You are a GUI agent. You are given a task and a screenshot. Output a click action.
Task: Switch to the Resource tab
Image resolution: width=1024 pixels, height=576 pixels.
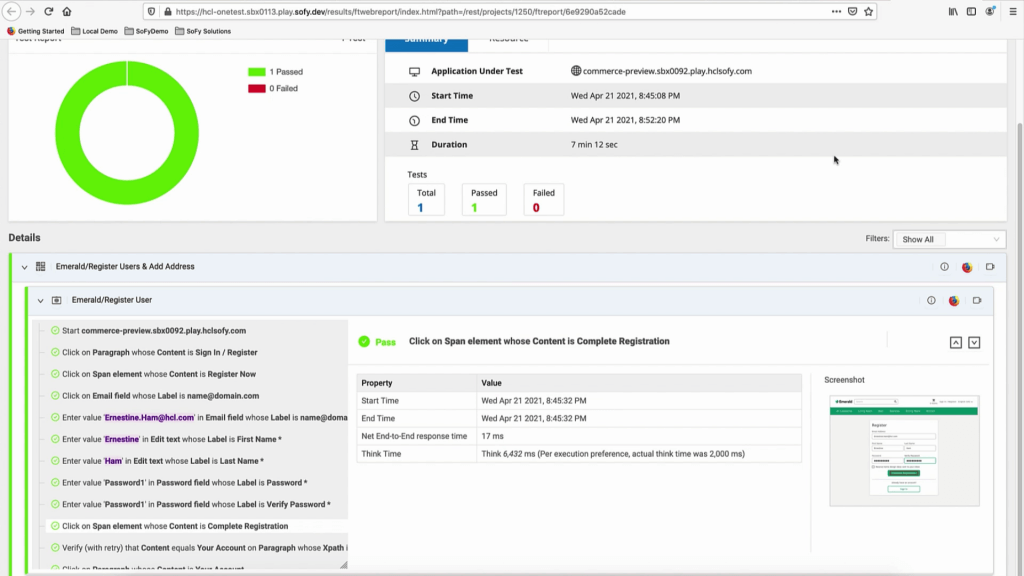(x=508, y=40)
